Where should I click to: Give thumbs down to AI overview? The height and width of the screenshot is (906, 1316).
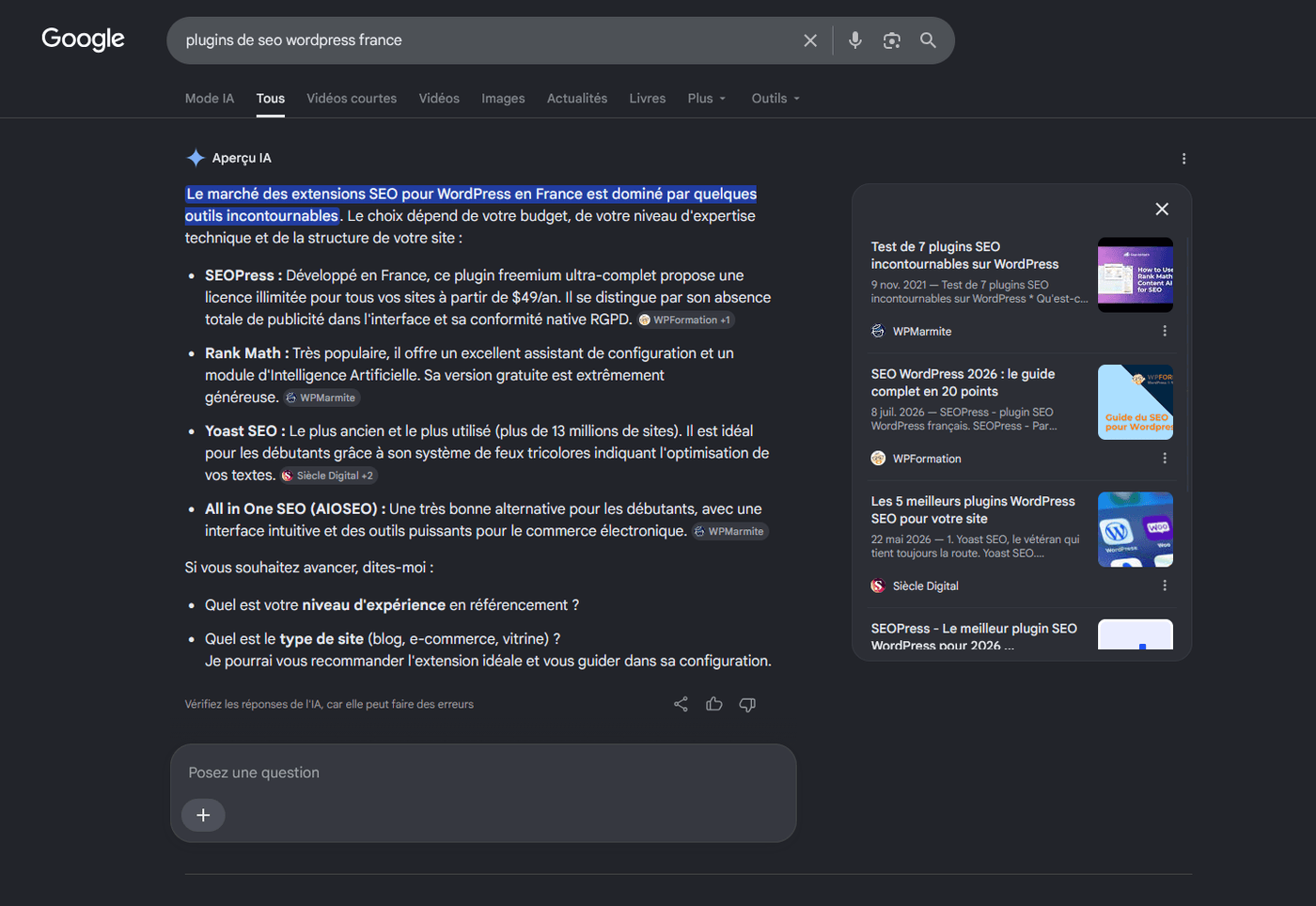747,704
